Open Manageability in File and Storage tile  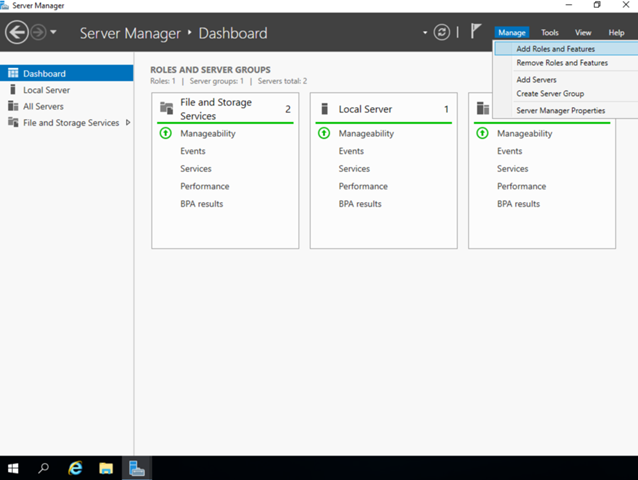[208, 133]
